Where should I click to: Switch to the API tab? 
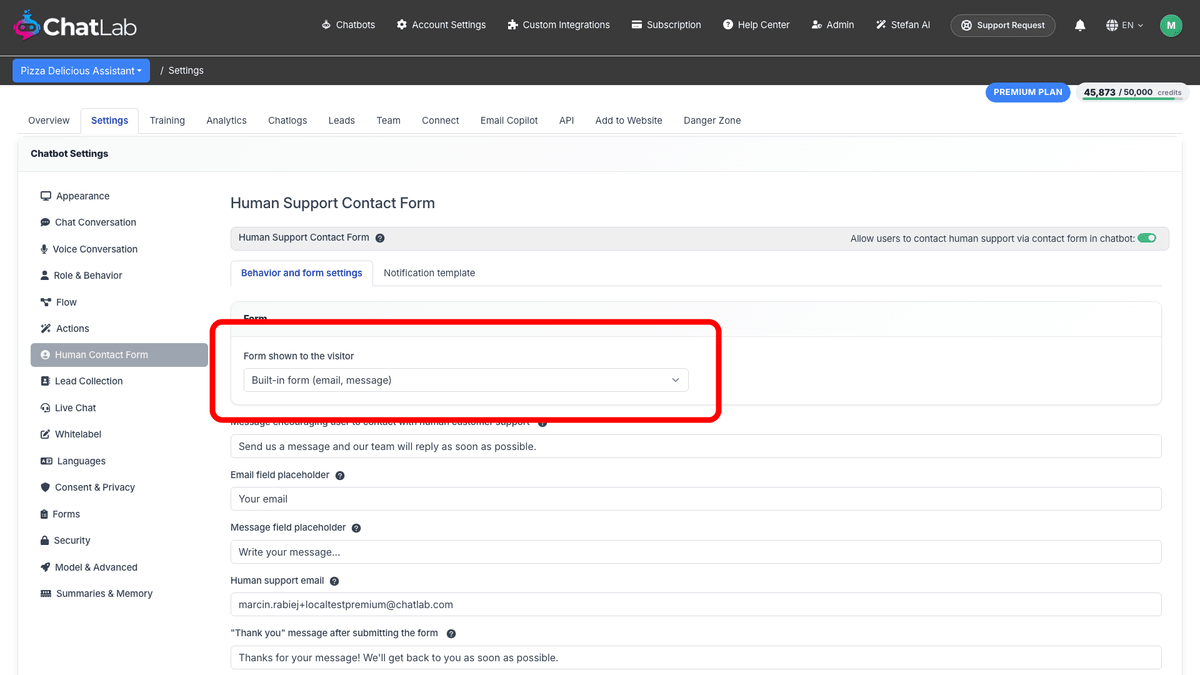point(567,120)
